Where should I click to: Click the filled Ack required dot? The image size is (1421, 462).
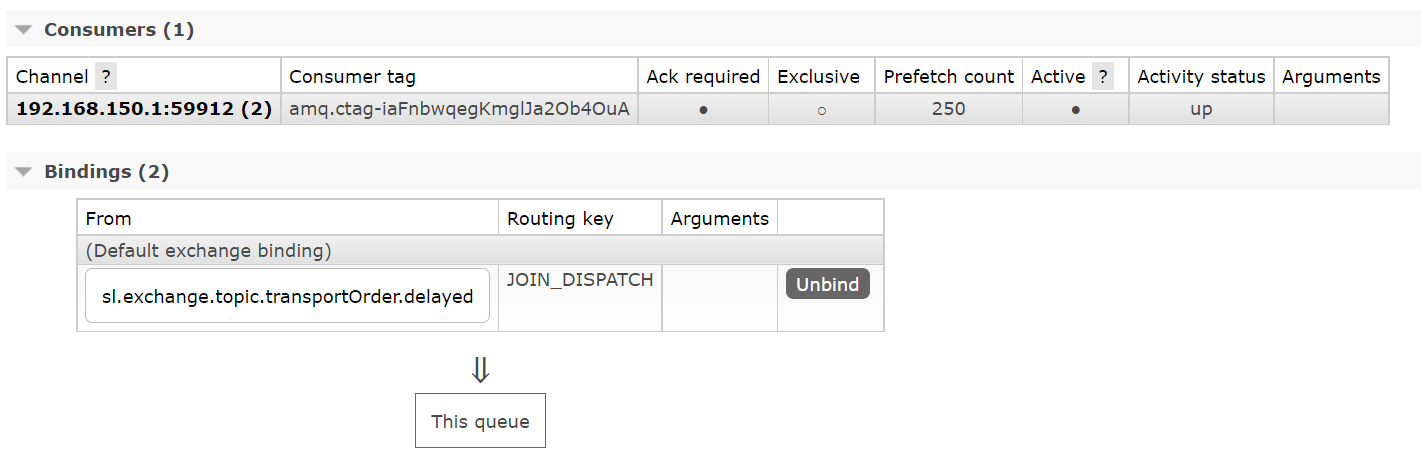(703, 110)
